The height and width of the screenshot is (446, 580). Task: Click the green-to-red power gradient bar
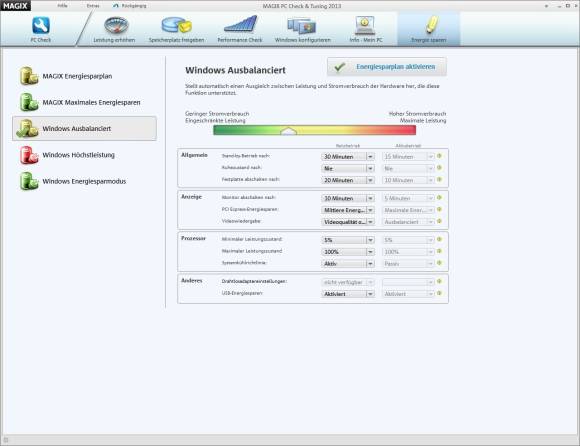coord(314,130)
